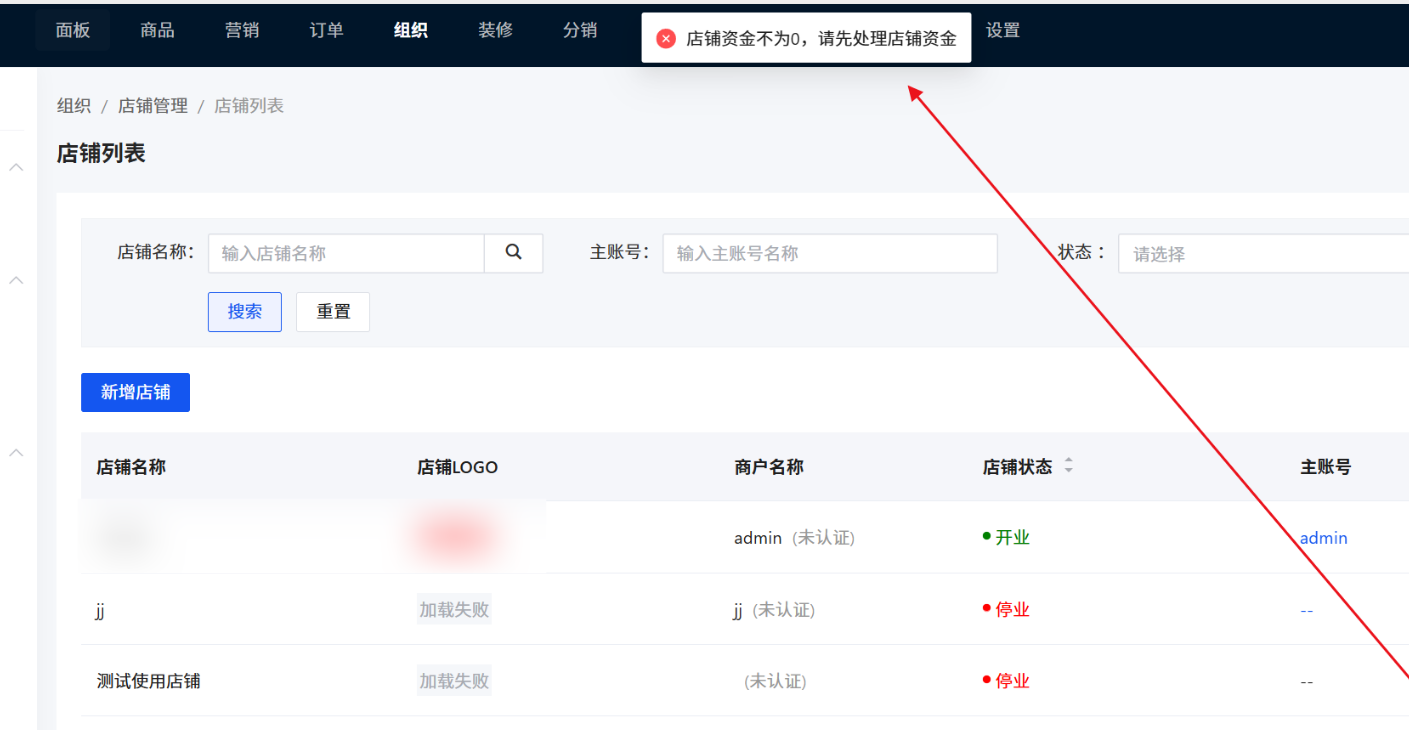Viewport: 1409px width, 730px height.
Task: Click the blue 新增店铺 button
Action: (135, 392)
